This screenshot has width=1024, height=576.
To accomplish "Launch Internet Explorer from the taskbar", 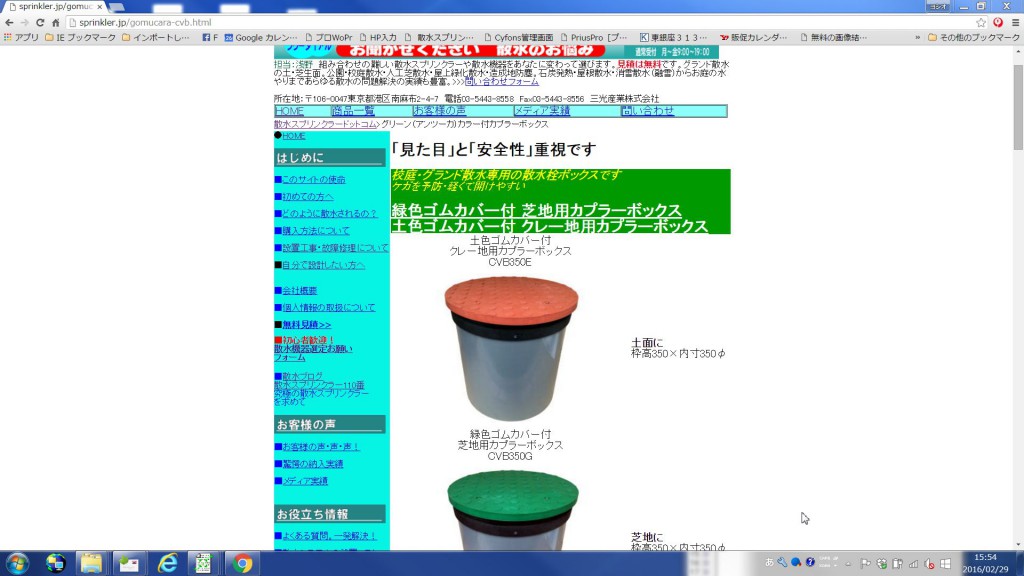I will click(x=167, y=563).
